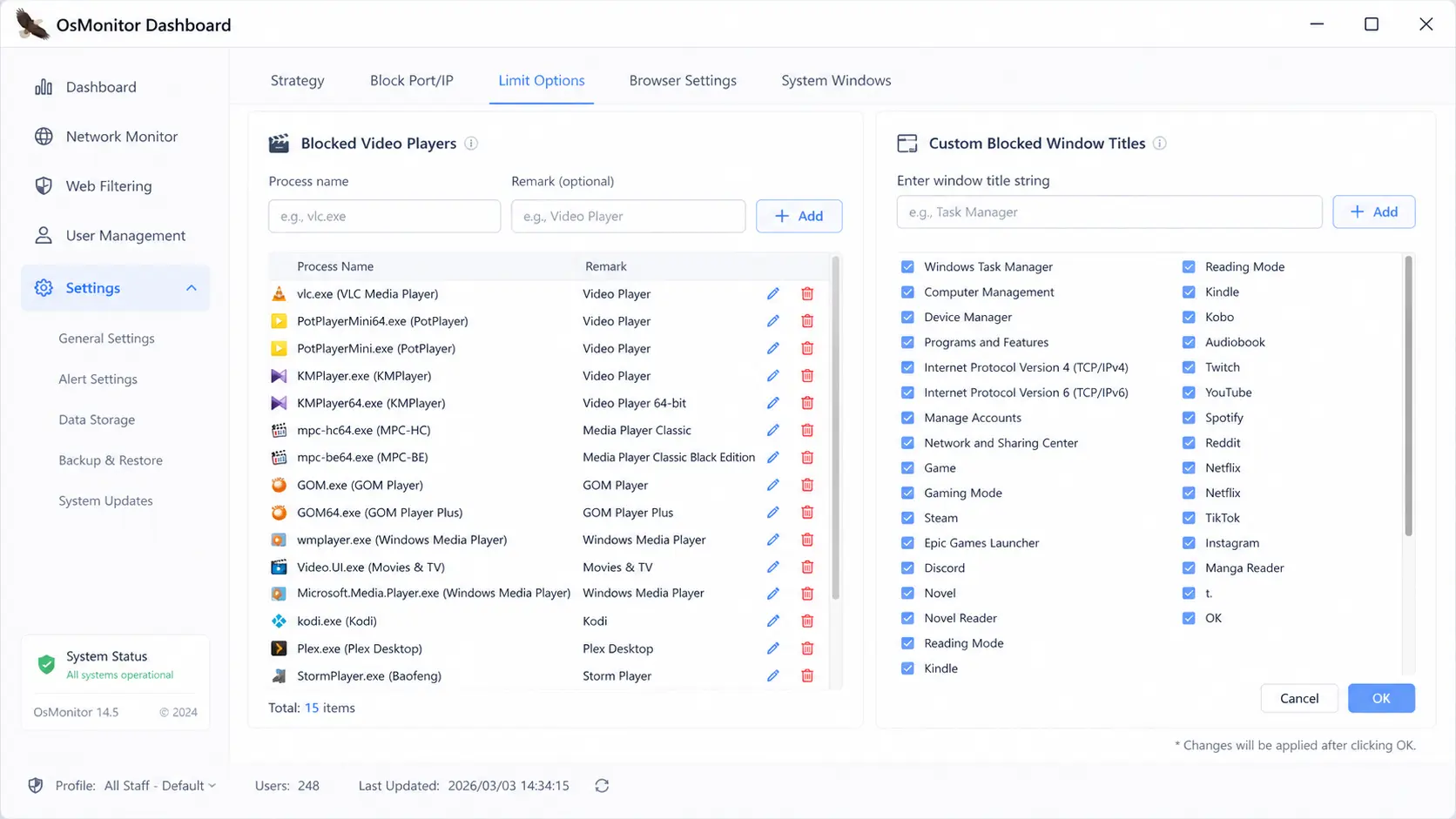Open the All Staff - Default profile dropdown
This screenshot has height=819, width=1456.
click(160, 786)
